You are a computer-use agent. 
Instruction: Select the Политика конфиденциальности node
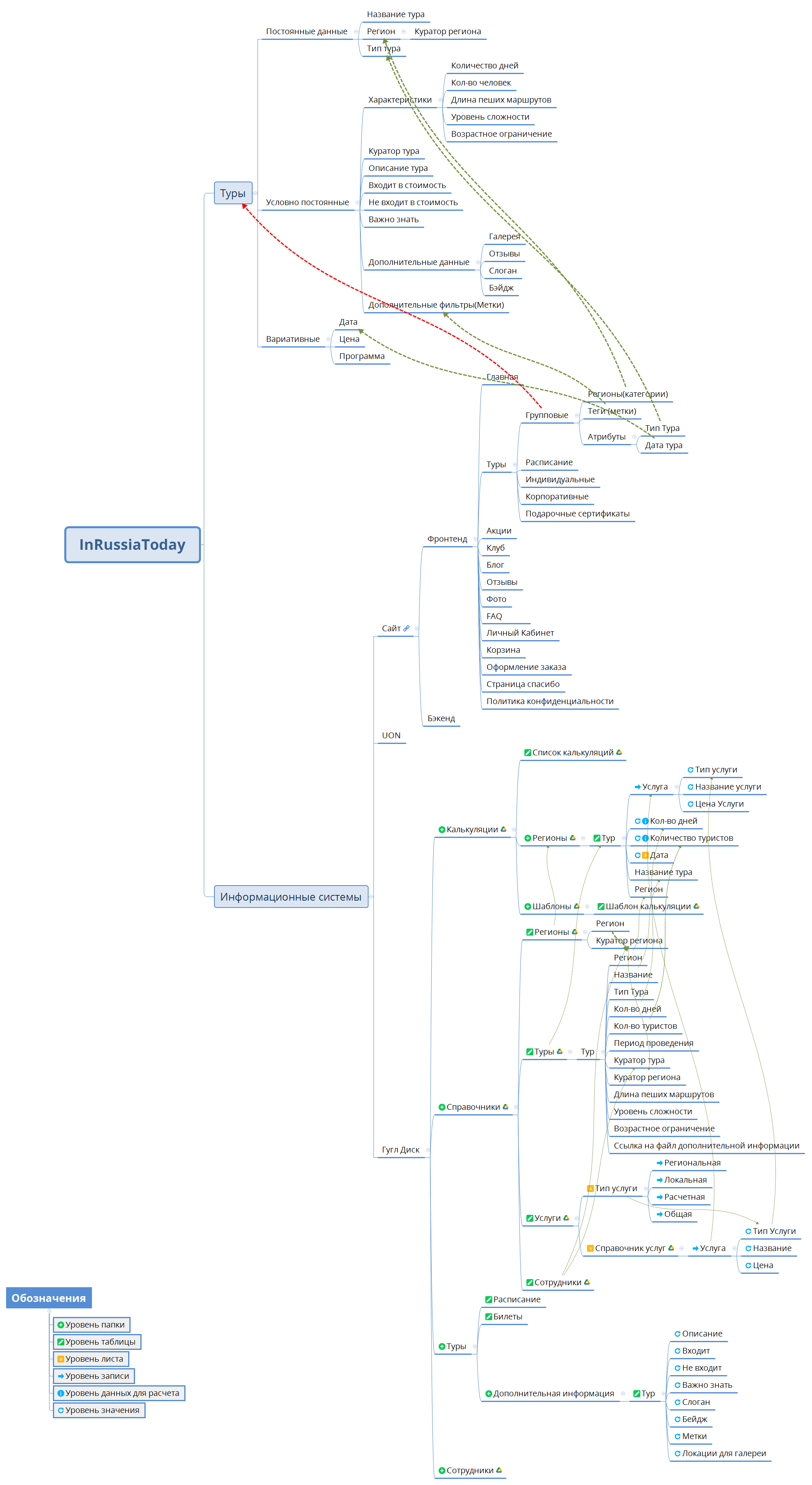(x=550, y=701)
